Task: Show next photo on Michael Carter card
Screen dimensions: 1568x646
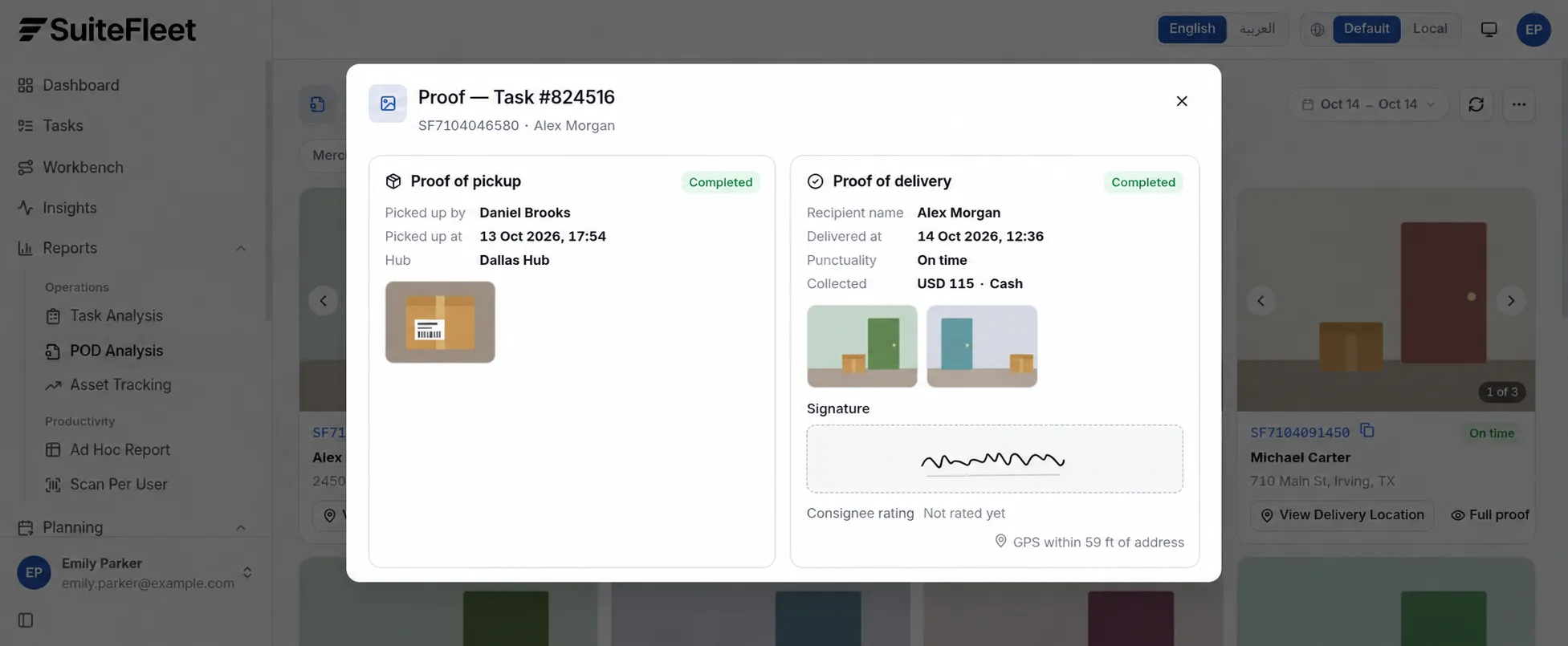Action: pyautogui.click(x=1511, y=301)
